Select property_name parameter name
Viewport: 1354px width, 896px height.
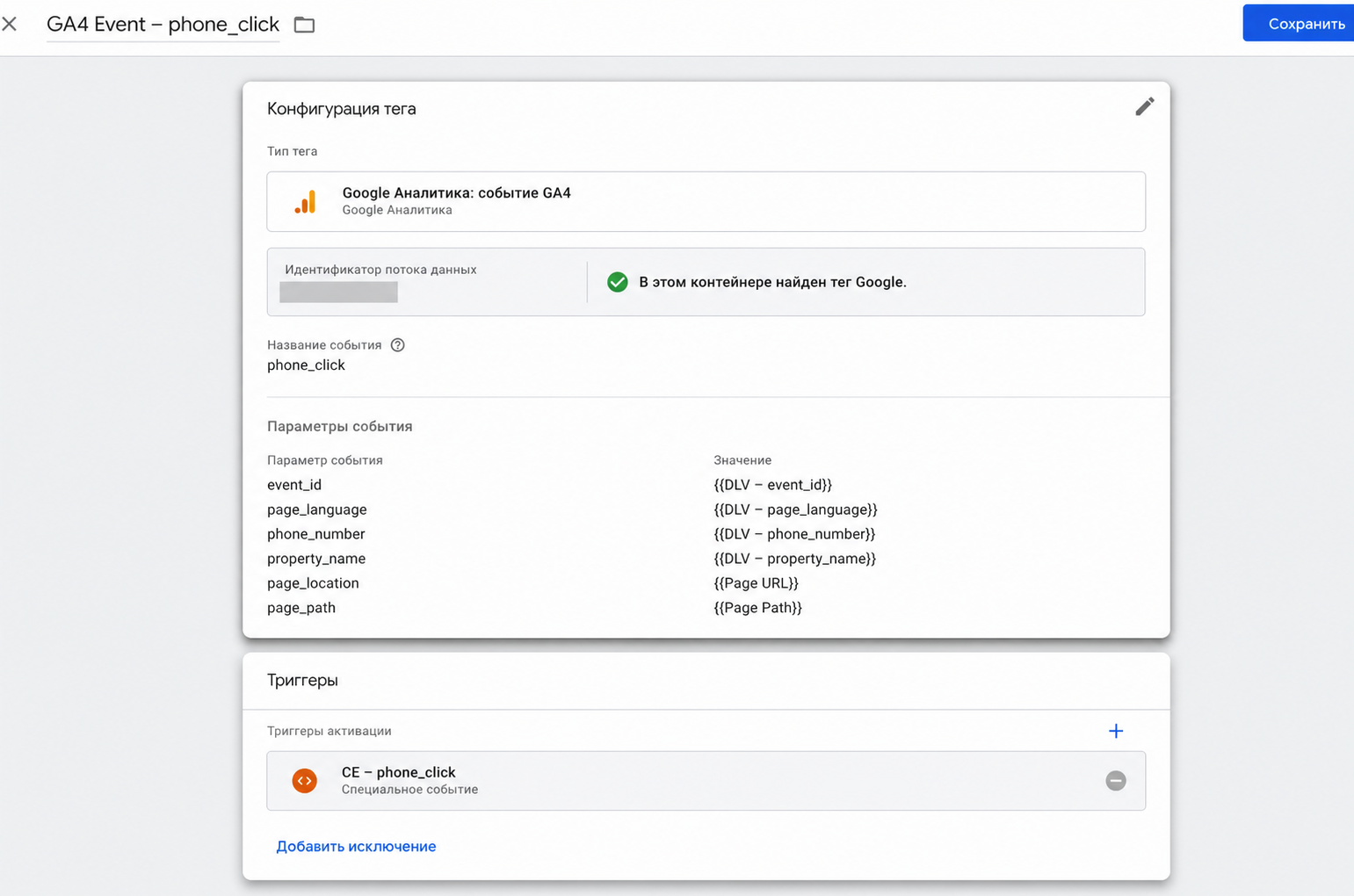(316, 558)
